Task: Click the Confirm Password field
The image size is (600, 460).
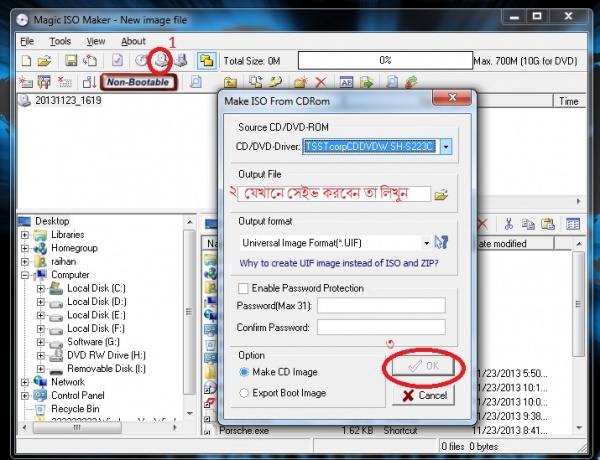Action: click(x=381, y=327)
